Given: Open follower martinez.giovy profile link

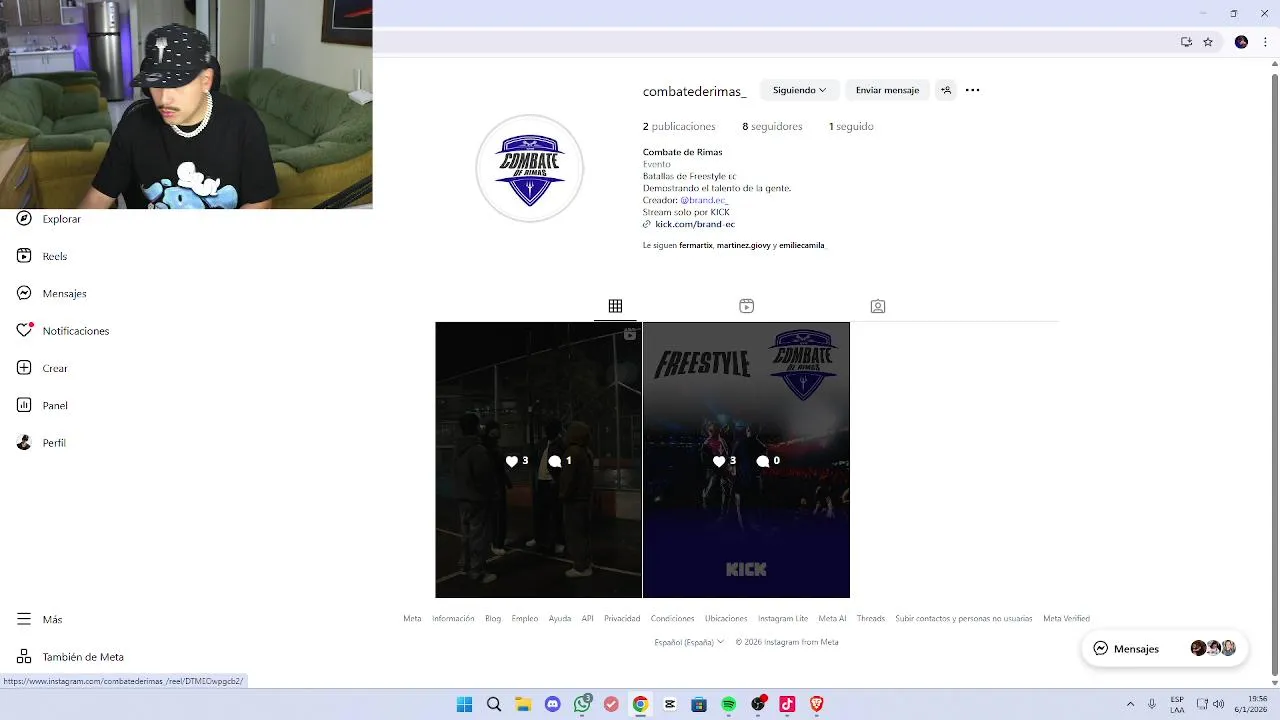Looking at the screenshot, I should (744, 245).
